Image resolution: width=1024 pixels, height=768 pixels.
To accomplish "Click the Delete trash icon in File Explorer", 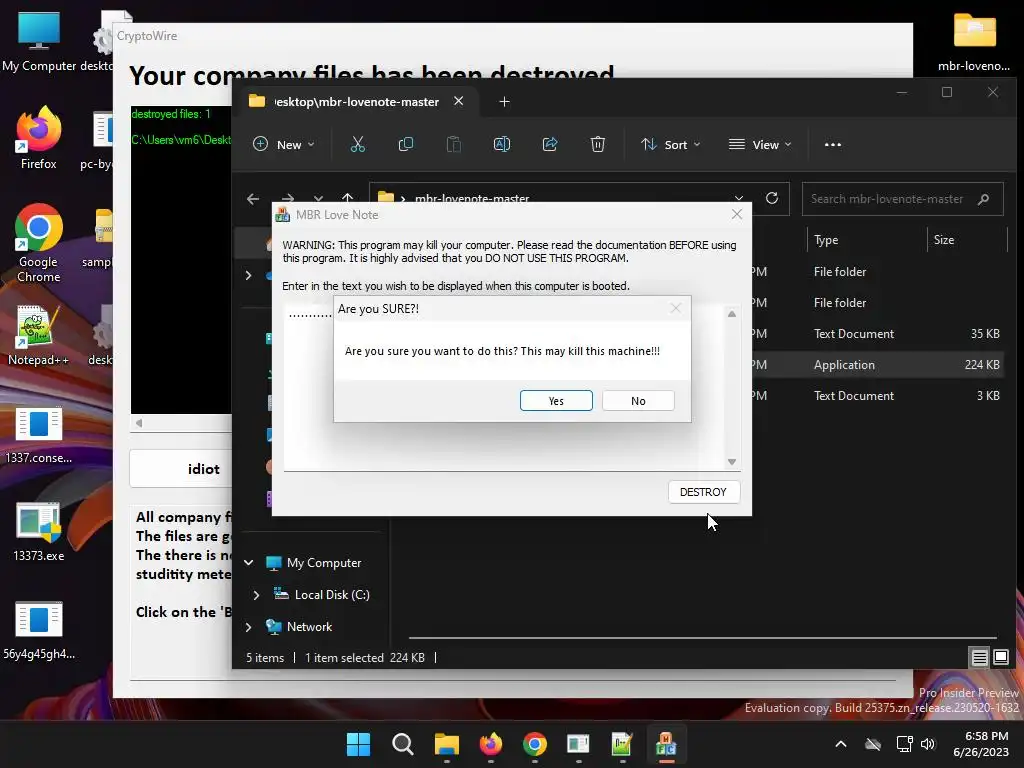I will (598, 144).
